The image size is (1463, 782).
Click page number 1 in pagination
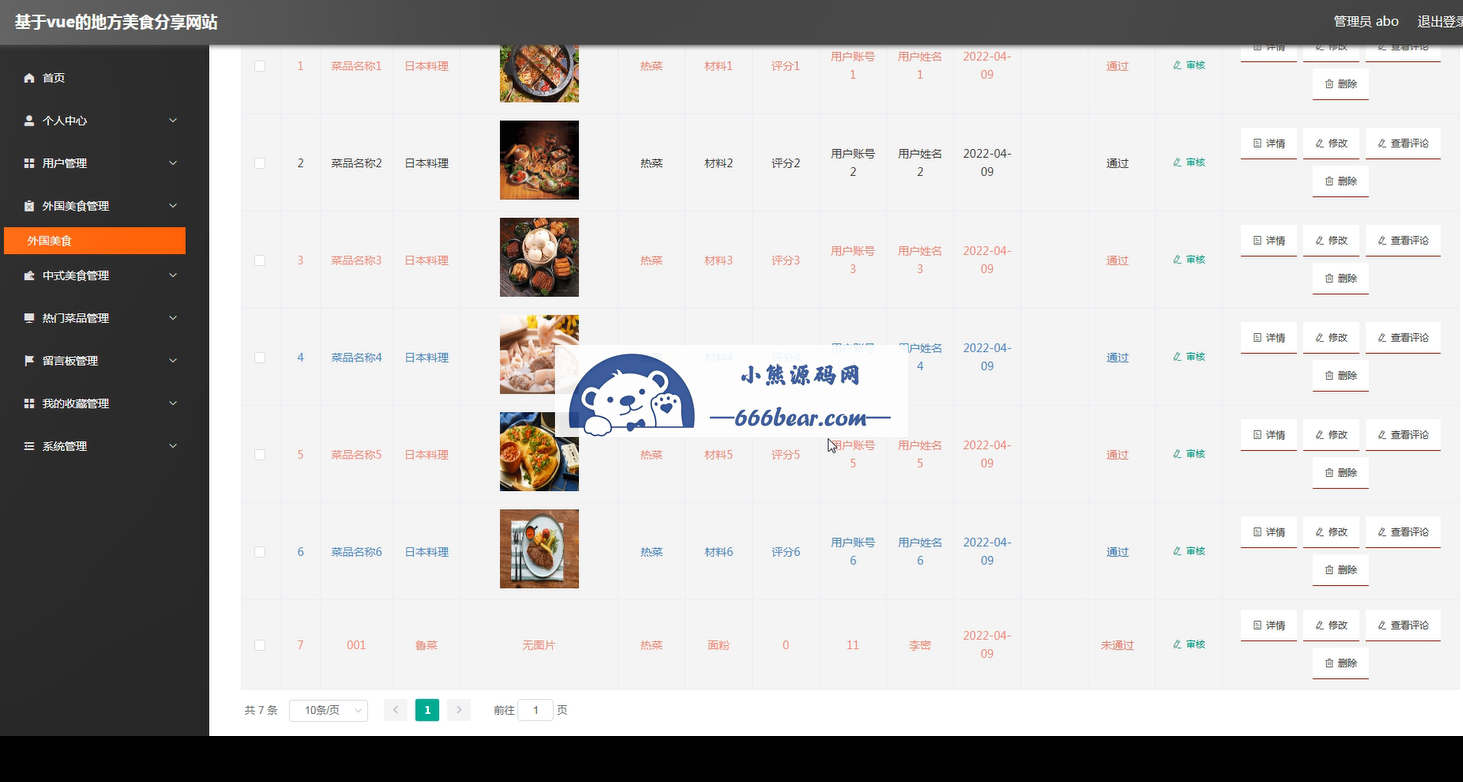[x=427, y=710]
